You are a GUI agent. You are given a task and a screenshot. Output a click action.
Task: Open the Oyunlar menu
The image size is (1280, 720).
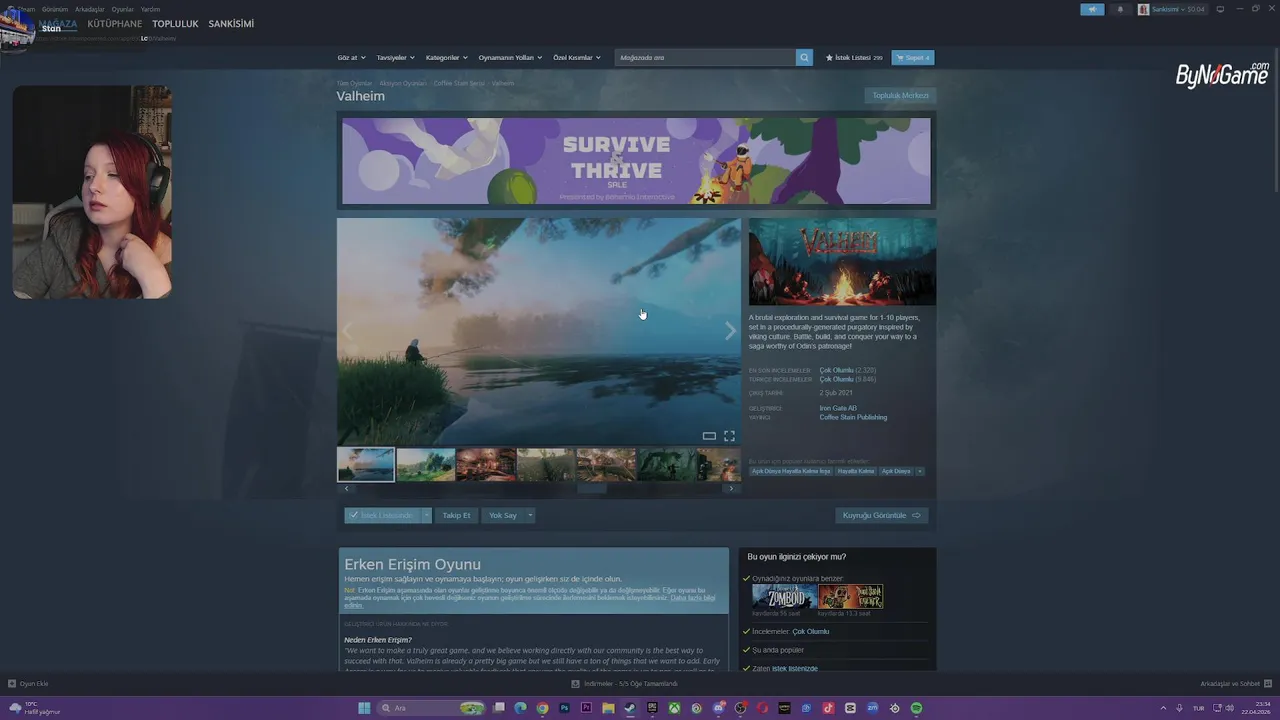tap(123, 9)
